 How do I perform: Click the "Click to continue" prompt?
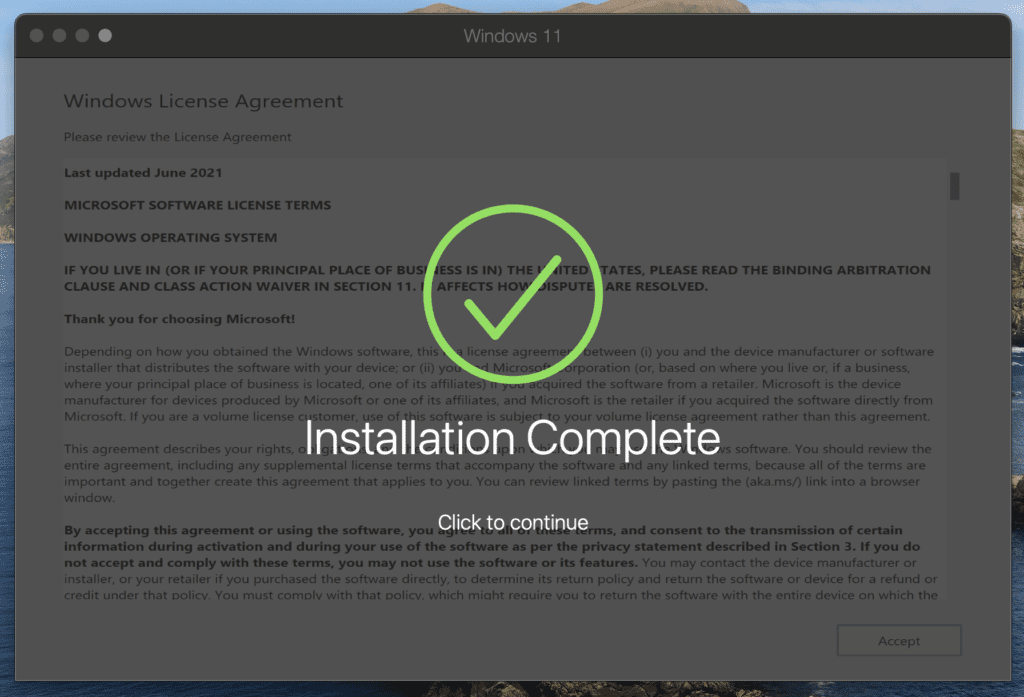(x=513, y=523)
